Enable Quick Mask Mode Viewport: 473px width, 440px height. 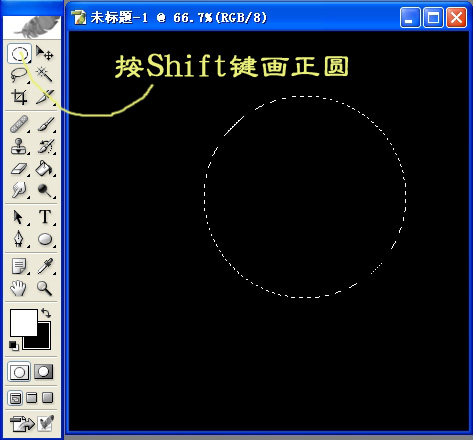pyautogui.click(x=44, y=371)
